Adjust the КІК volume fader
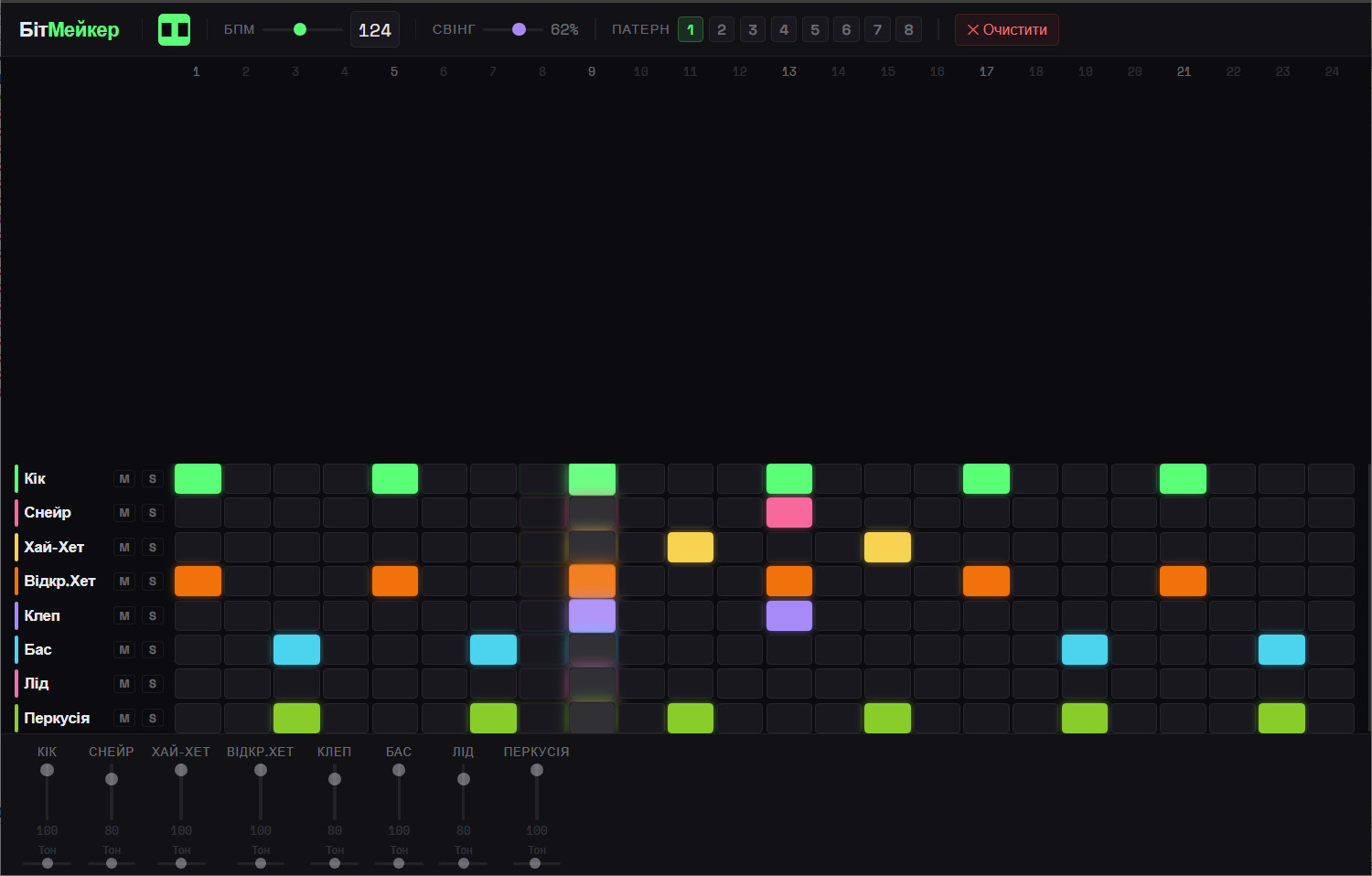This screenshot has height=876, width=1372. (x=47, y=792)
